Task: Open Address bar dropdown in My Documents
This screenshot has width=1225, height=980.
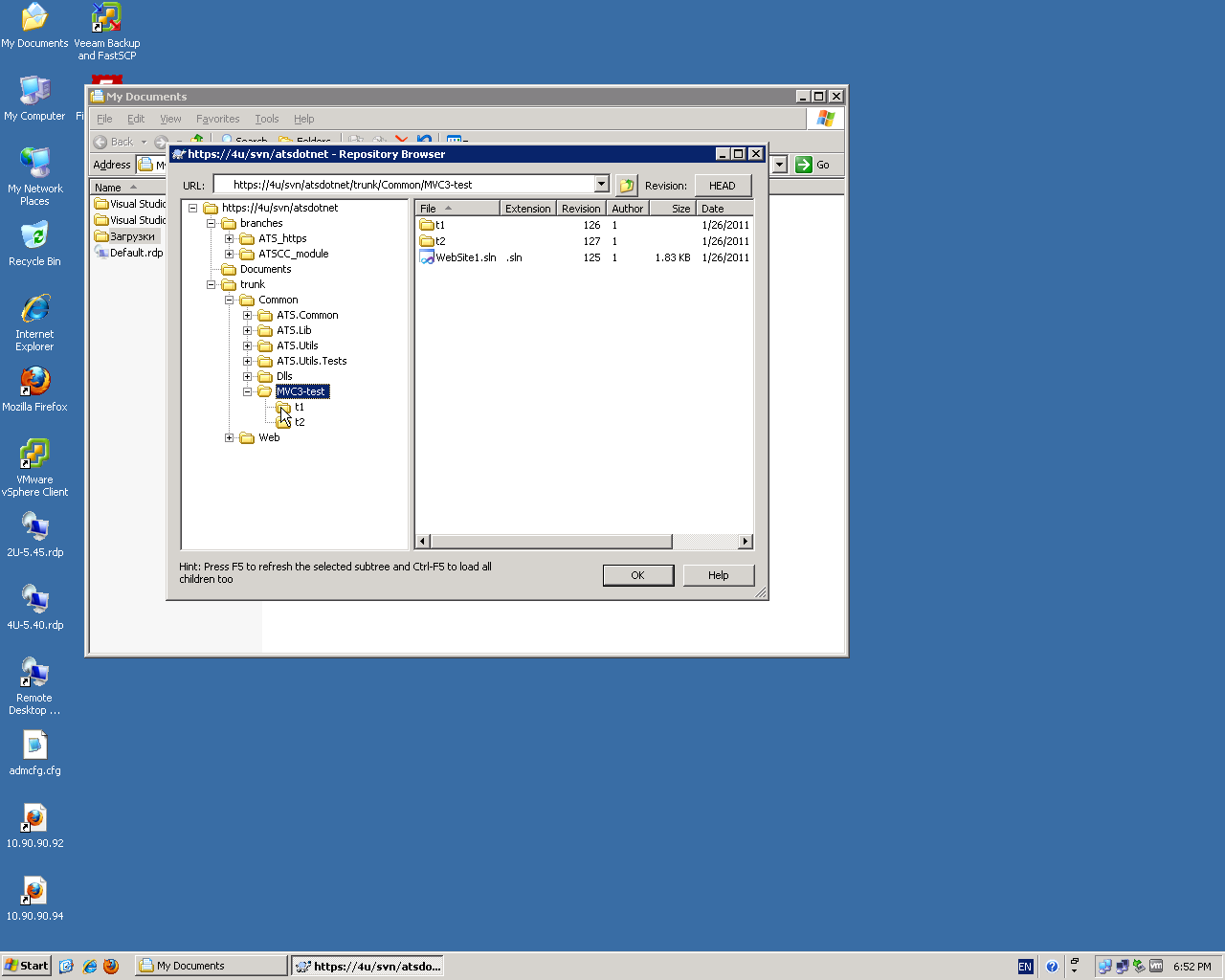Action: (x=780, y=165)
